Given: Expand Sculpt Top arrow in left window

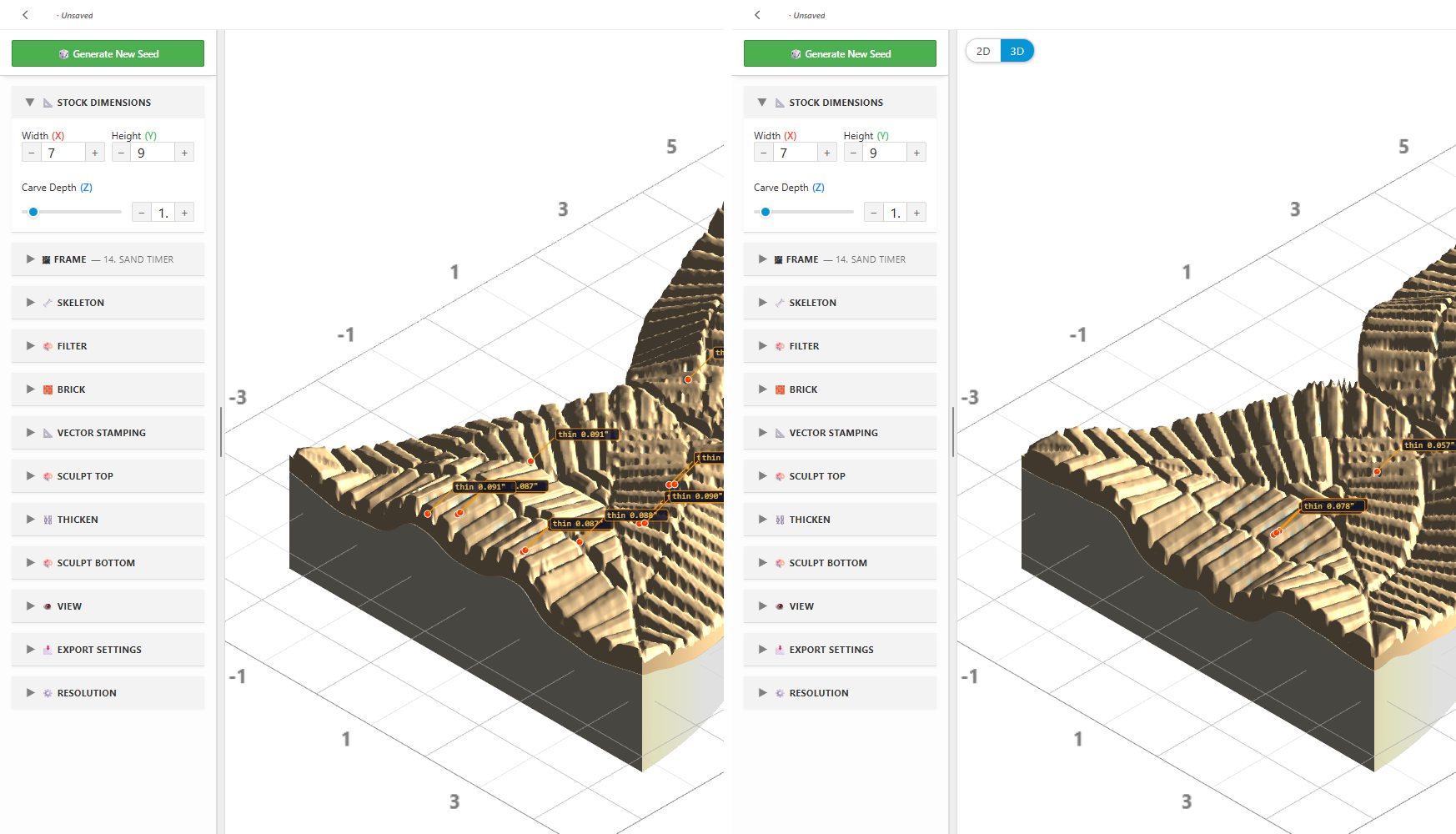Looking at the screenshot, I should pyautogui.click(x=30, y=476).
